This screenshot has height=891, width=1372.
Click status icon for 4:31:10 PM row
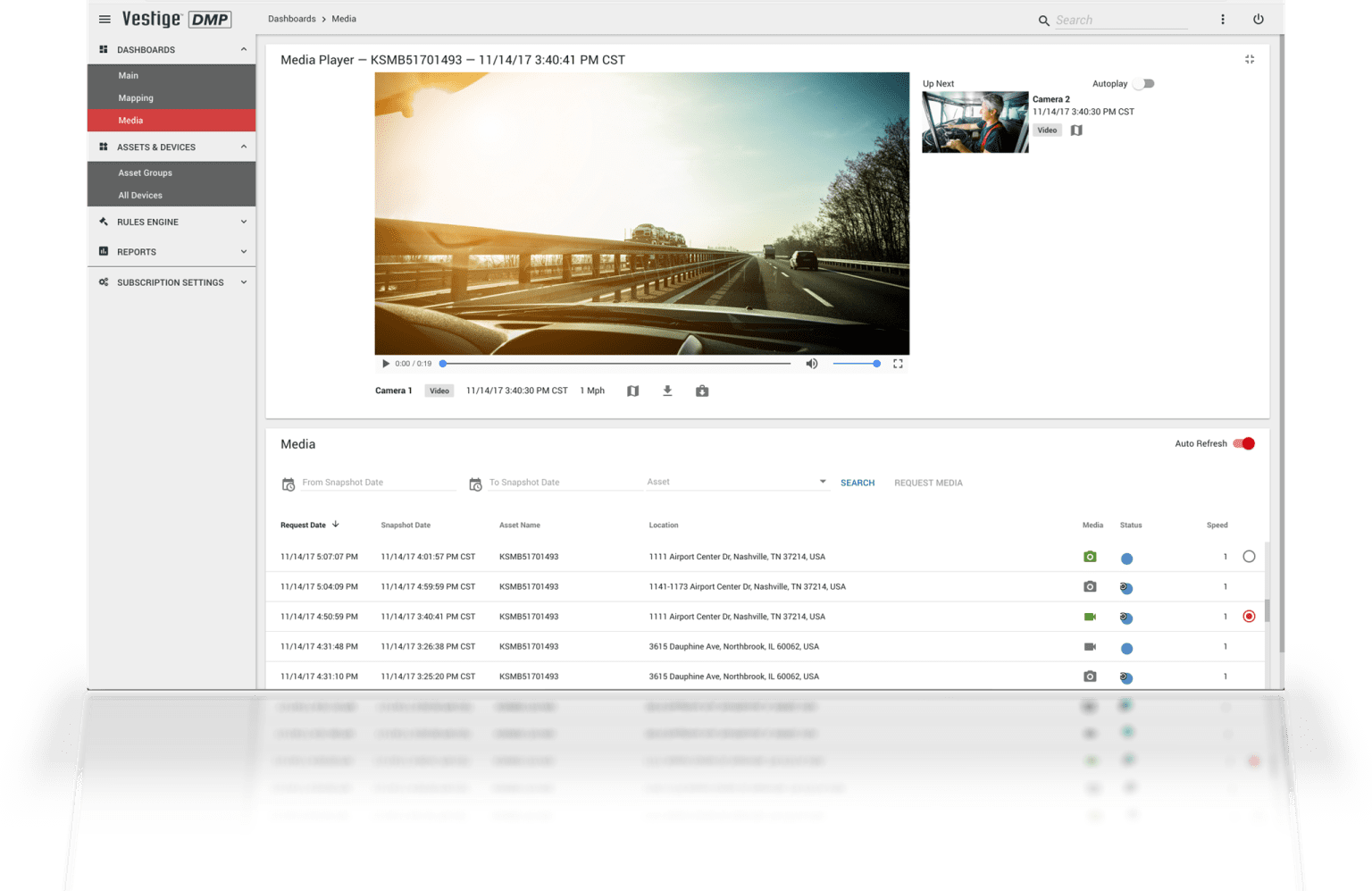click(1126, 677)
